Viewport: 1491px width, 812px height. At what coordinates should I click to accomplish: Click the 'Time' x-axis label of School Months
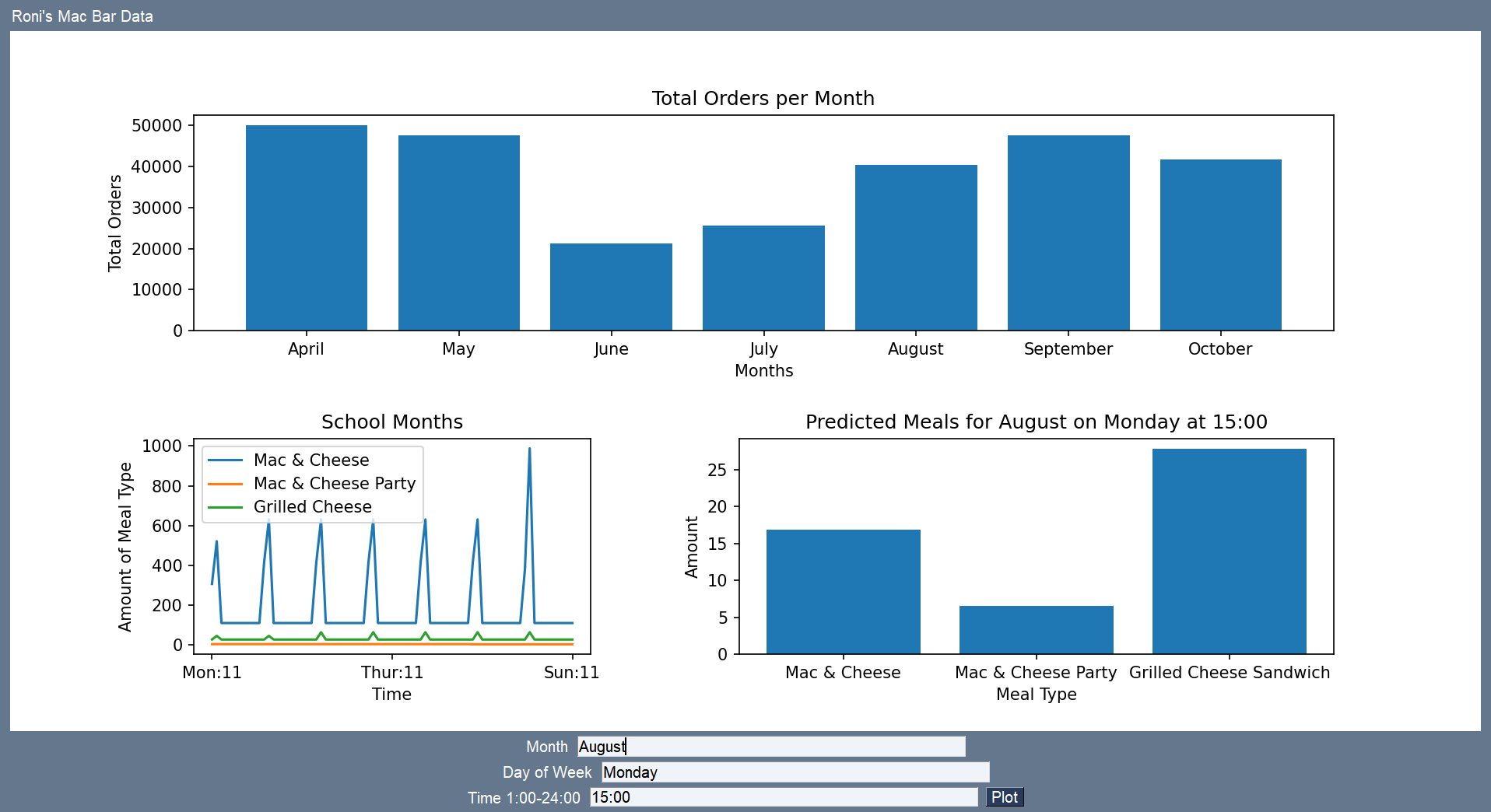coord(391,695)
